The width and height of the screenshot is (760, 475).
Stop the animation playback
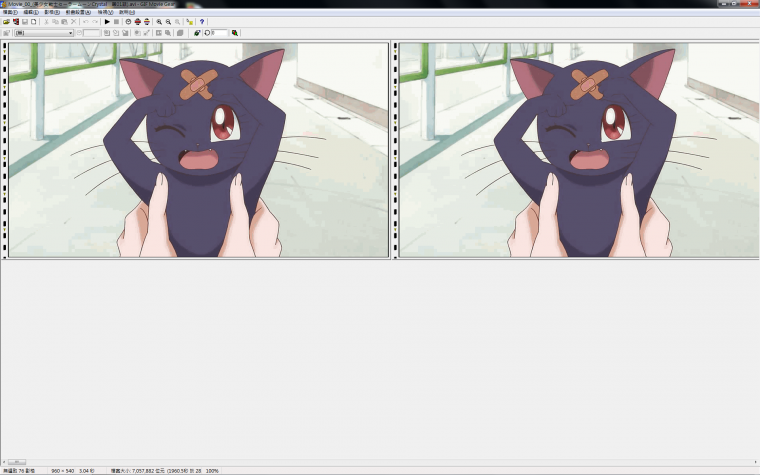[116, 21]
